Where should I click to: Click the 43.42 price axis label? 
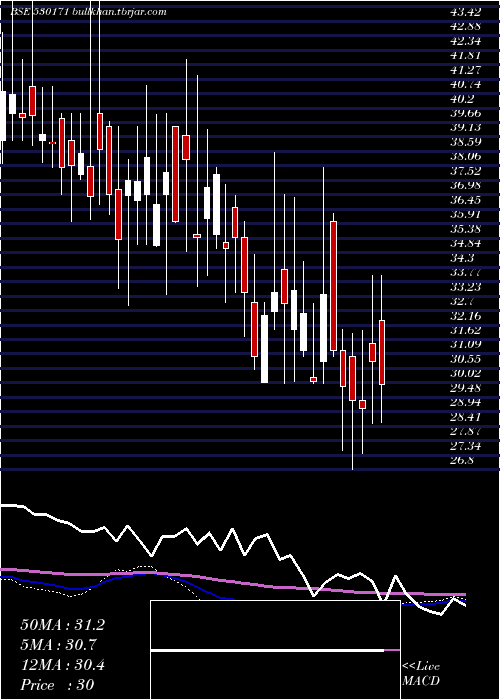pos(466,12)
